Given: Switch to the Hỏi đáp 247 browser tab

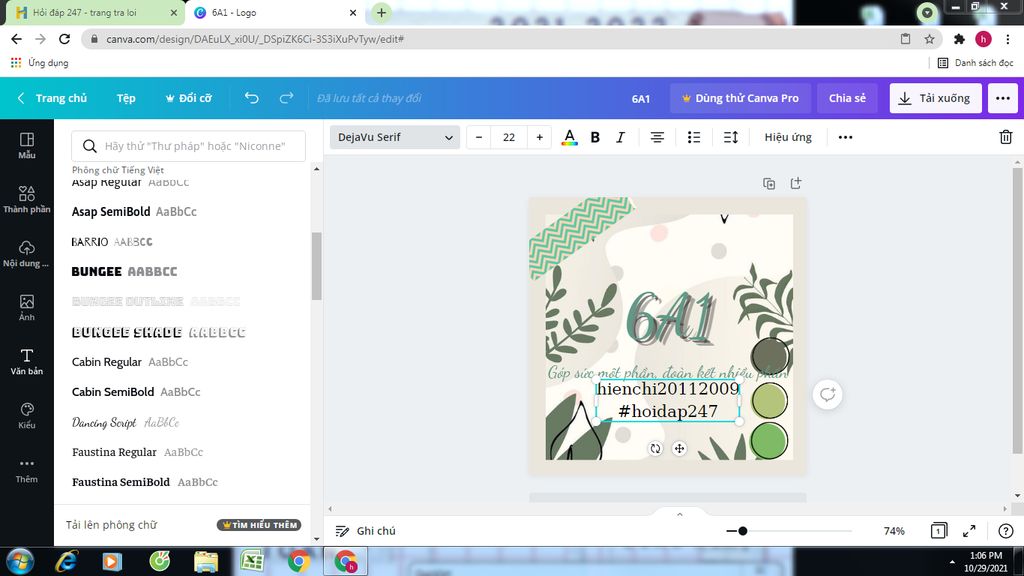Looking at the screenshot, I should point(91,12).
